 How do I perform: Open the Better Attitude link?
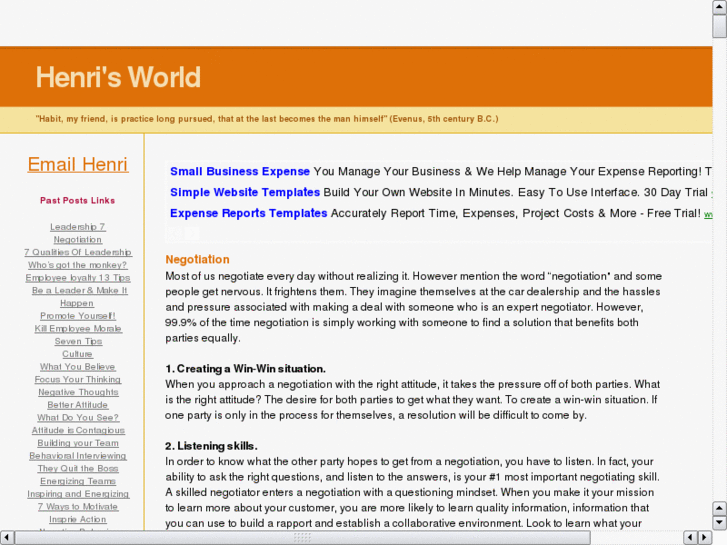click(x=77, y=404)
